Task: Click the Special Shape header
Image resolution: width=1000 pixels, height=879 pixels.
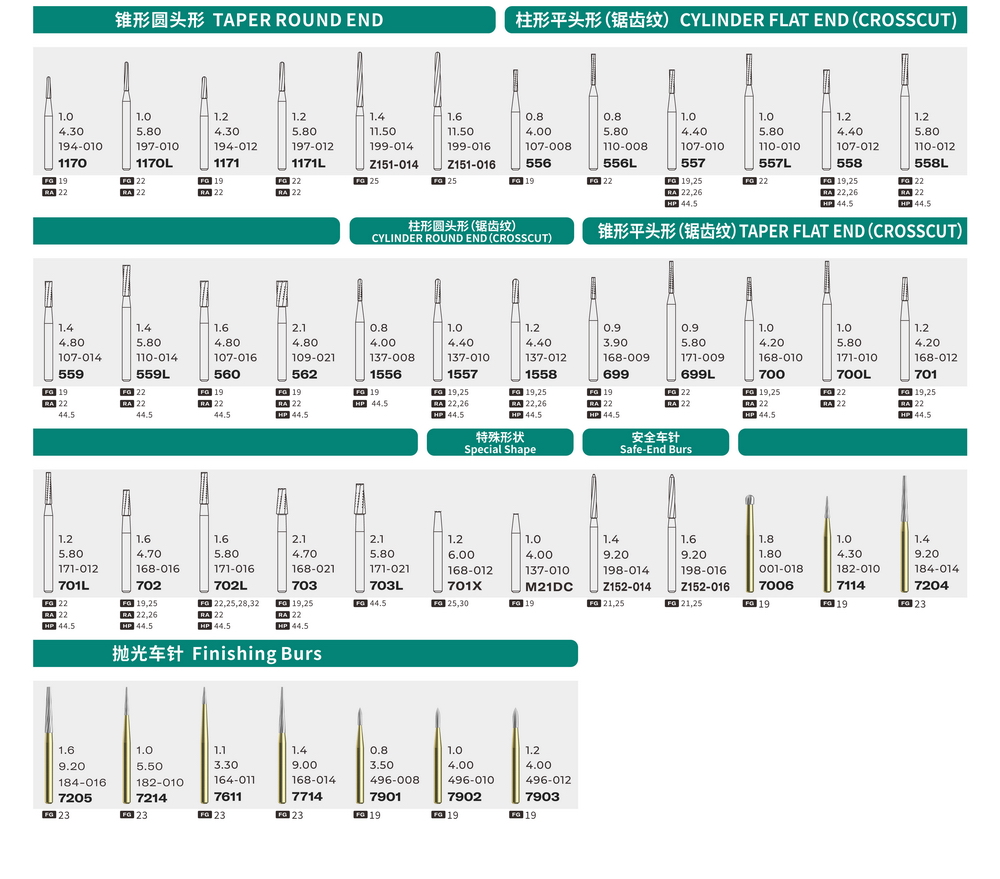Action: [500, 443]
